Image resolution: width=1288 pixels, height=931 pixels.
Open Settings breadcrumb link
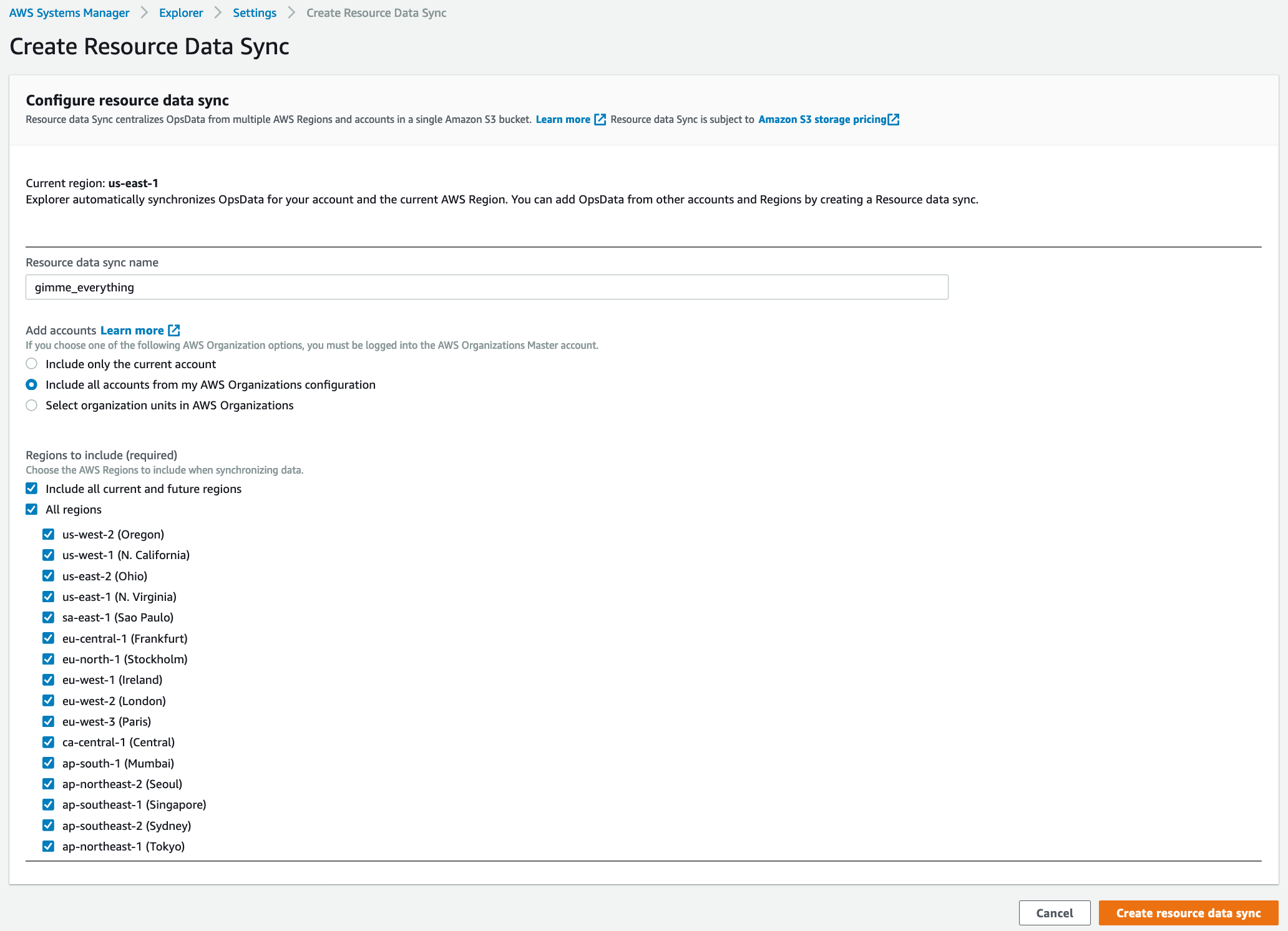click(x=254, y=12)
